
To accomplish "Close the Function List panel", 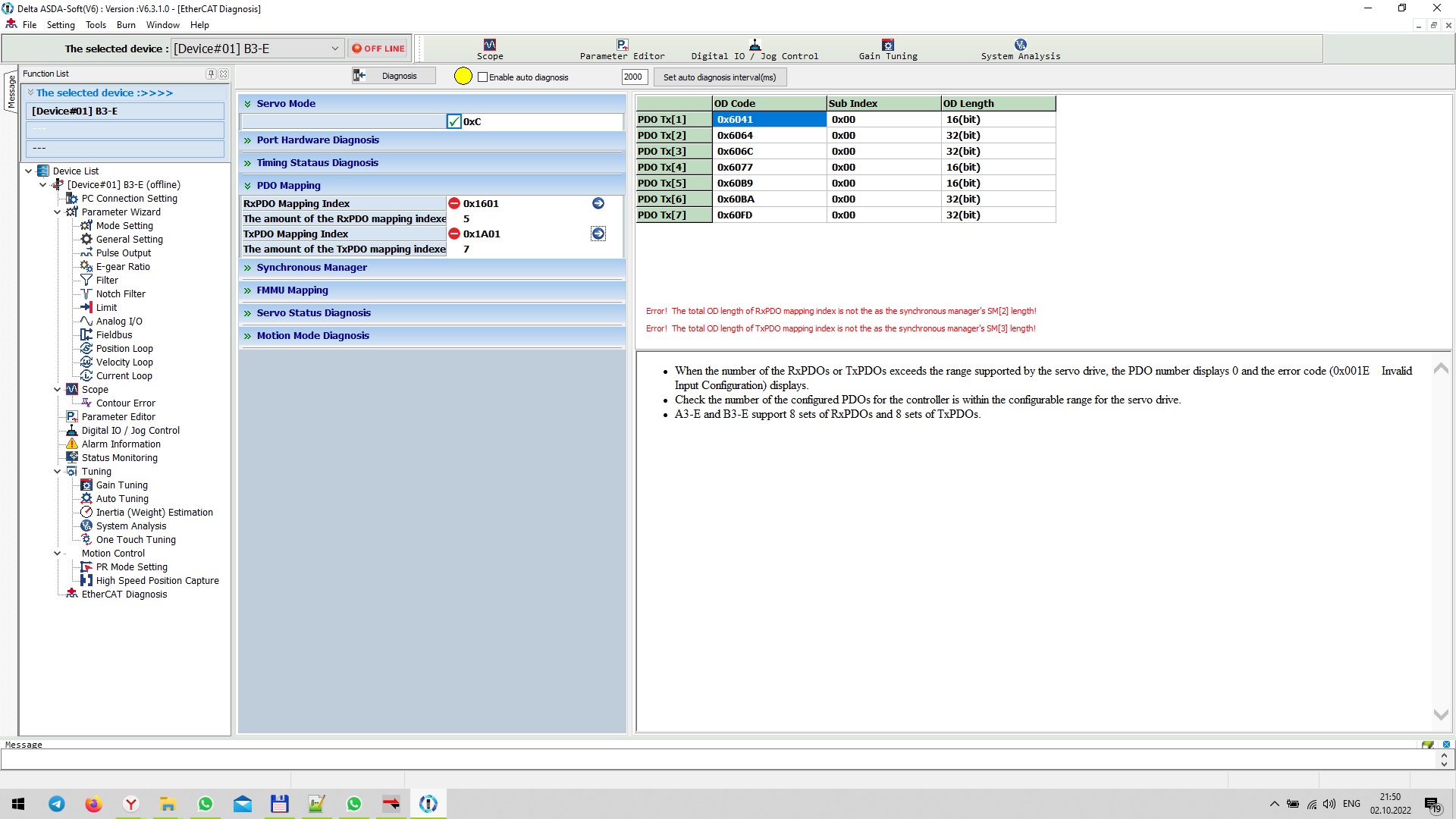I will click(x=224, y=74).
